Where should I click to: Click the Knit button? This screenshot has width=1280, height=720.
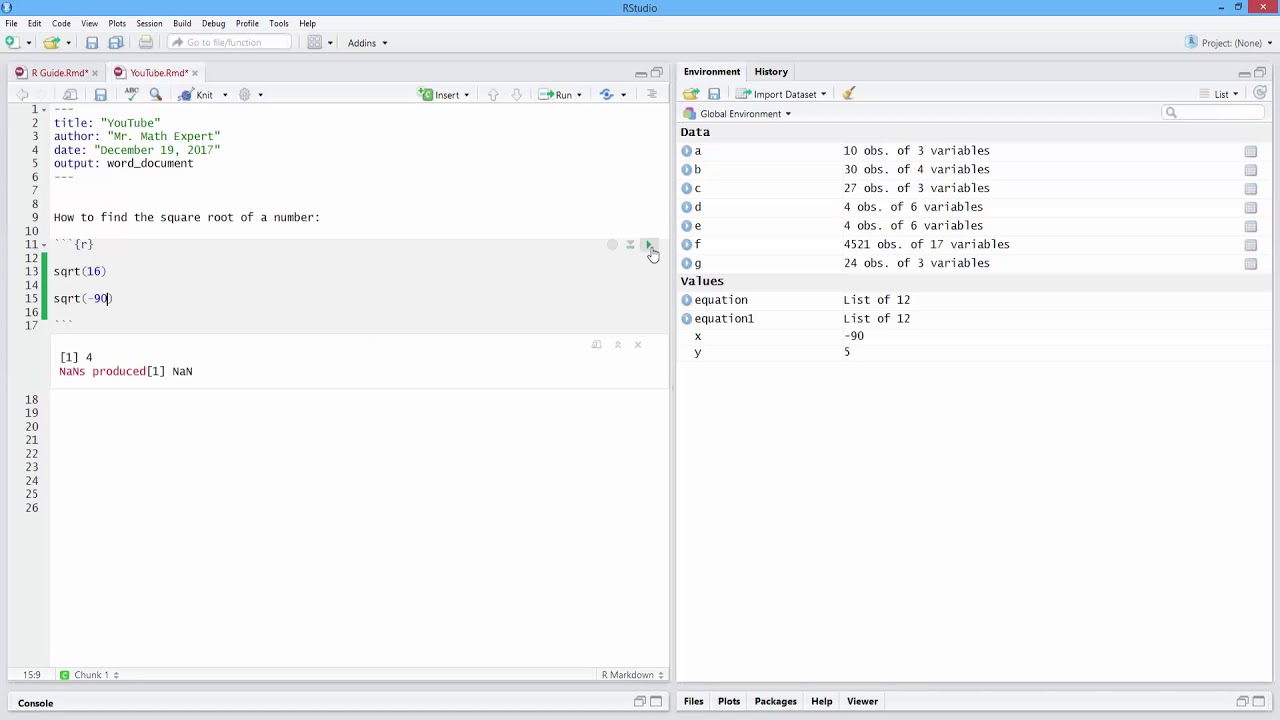196,94
